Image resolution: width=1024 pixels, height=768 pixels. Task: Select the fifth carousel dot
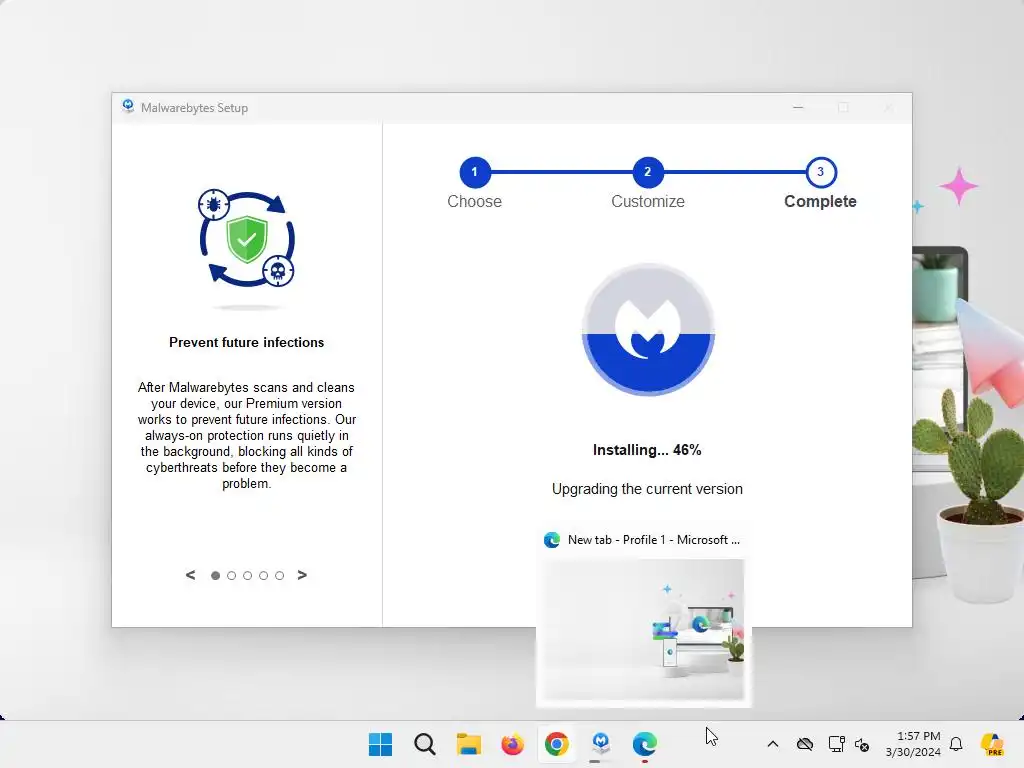[x=280, y=575]
